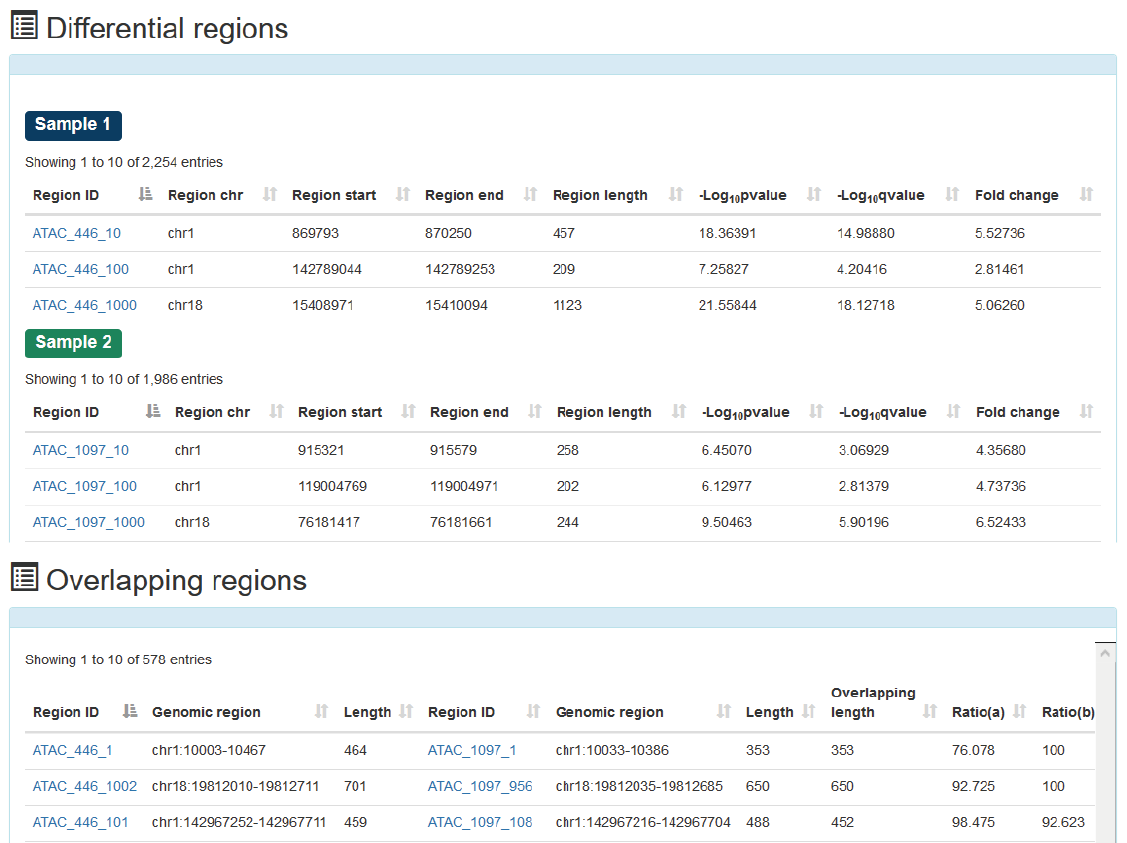Click Ratio(a) value 98.475
This screenshot has height=843, width=1127.
point(973,821)
